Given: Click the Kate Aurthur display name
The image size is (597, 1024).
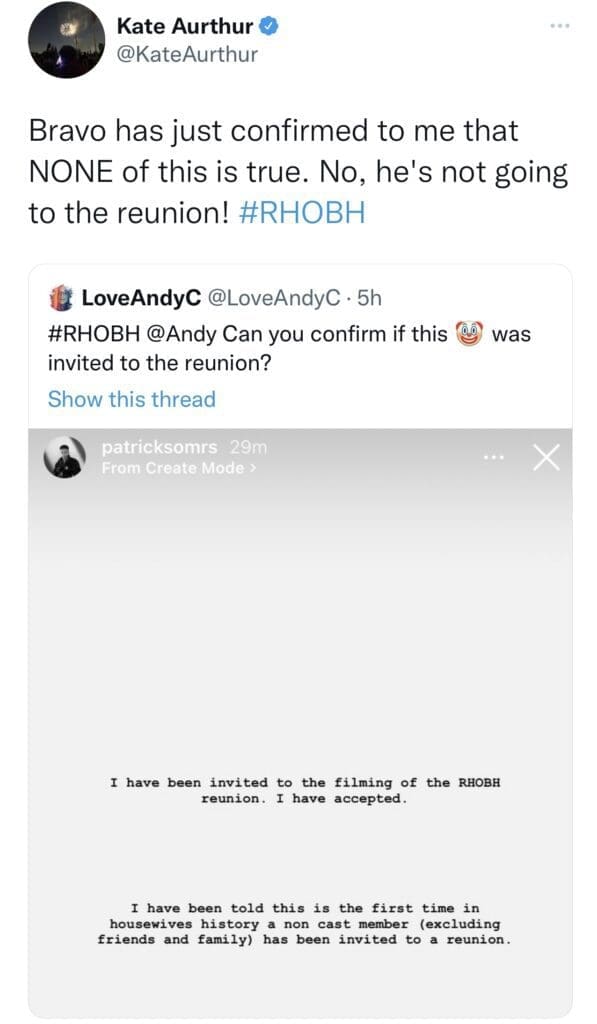Looking at the screenshot, I should click(185, 26).
